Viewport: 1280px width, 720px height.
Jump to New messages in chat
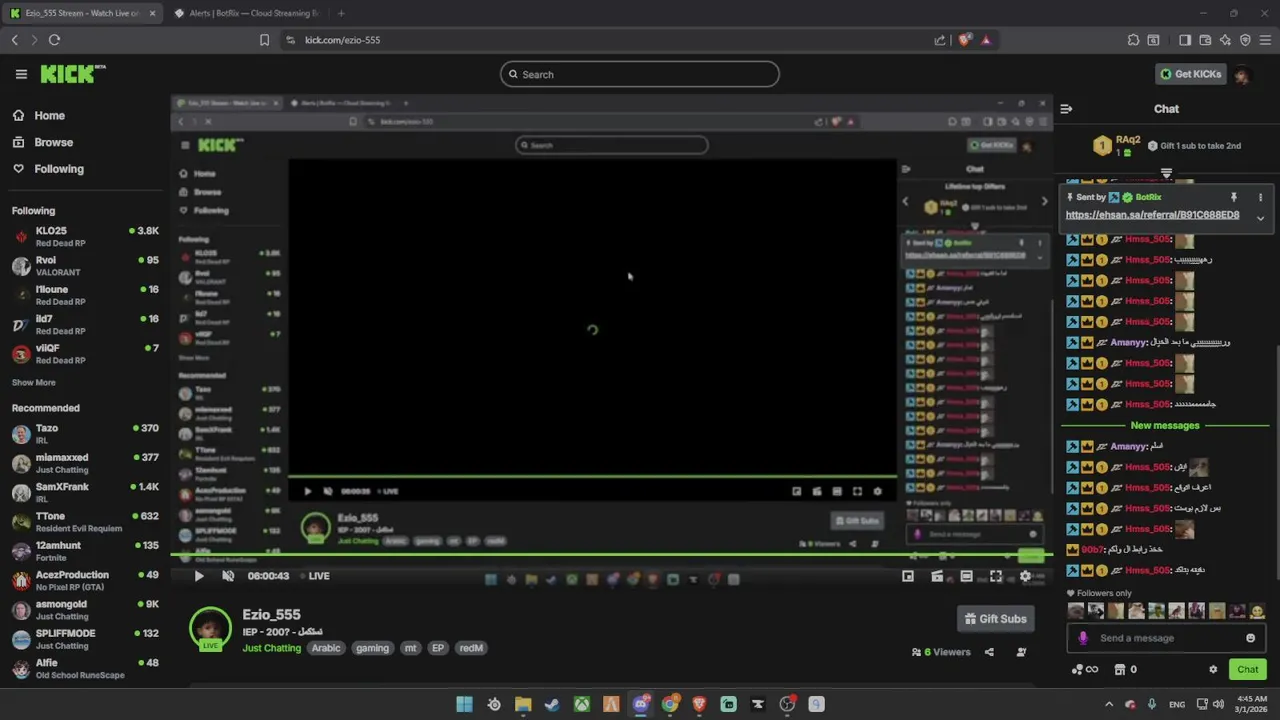coord(1165,425)
